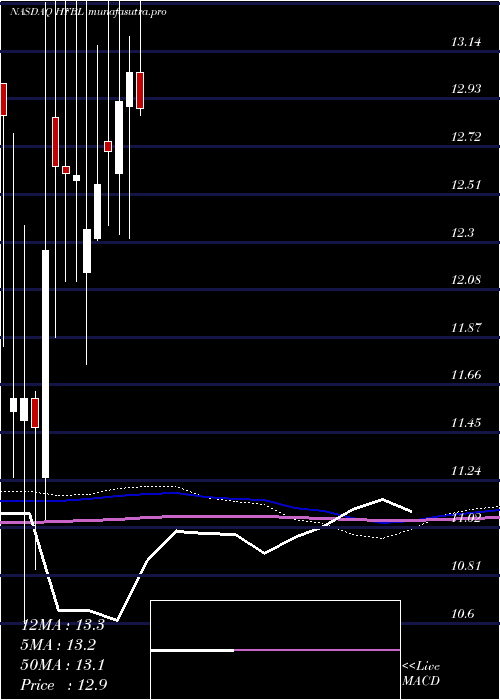Click the 11.66 price axis label
500x700 pixels.
coord(466,375)
